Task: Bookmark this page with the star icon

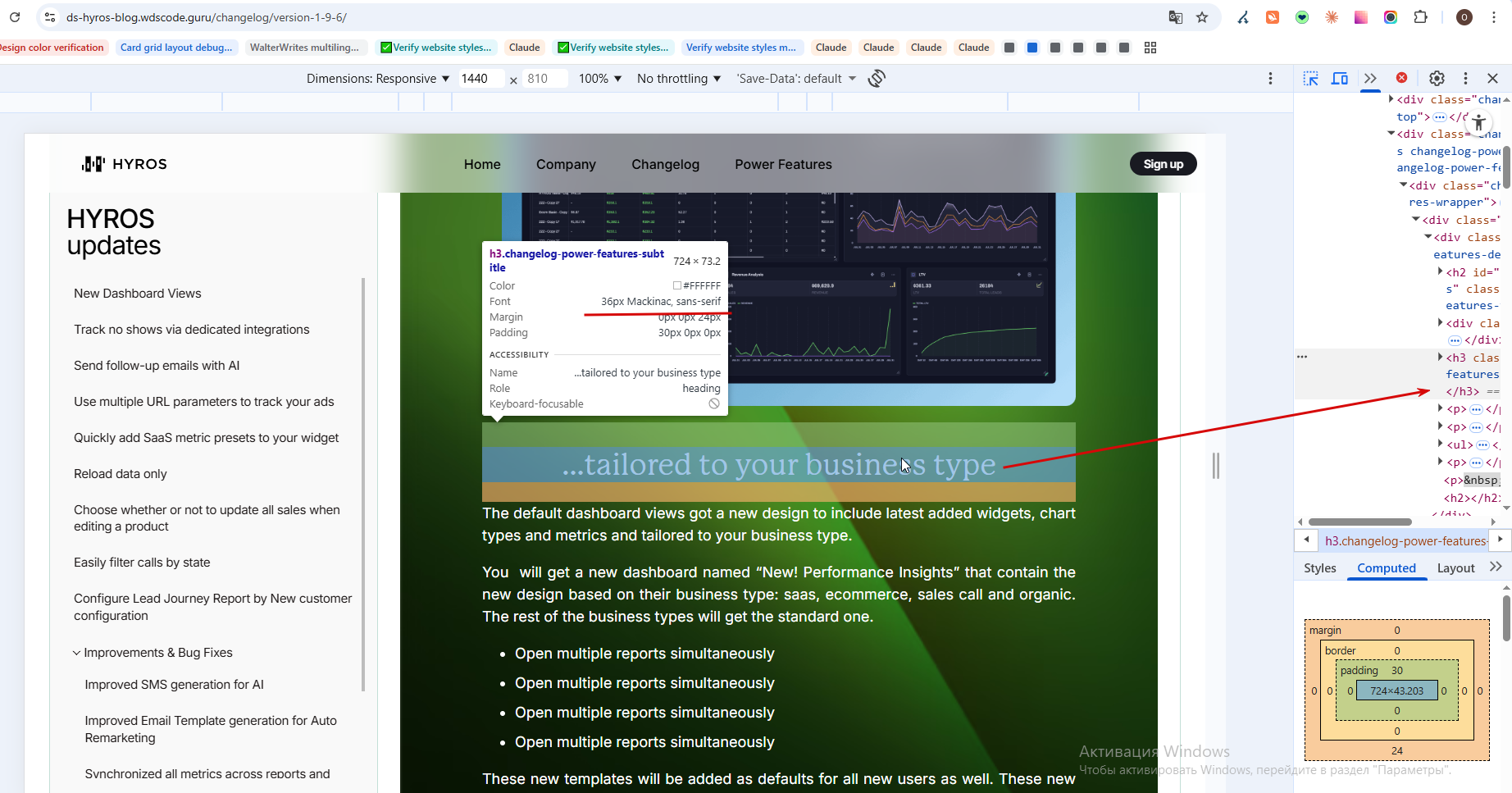Action: (x=1202, y=17)
